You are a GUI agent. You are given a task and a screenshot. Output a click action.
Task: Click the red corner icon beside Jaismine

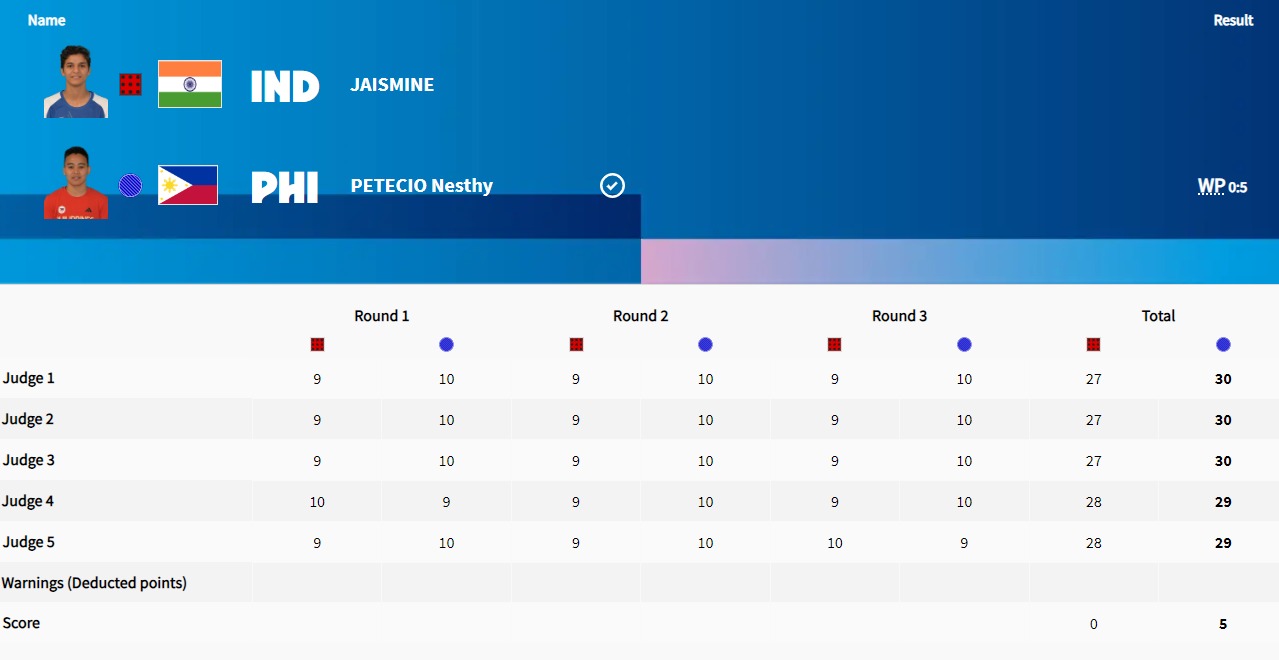point(130,85)
